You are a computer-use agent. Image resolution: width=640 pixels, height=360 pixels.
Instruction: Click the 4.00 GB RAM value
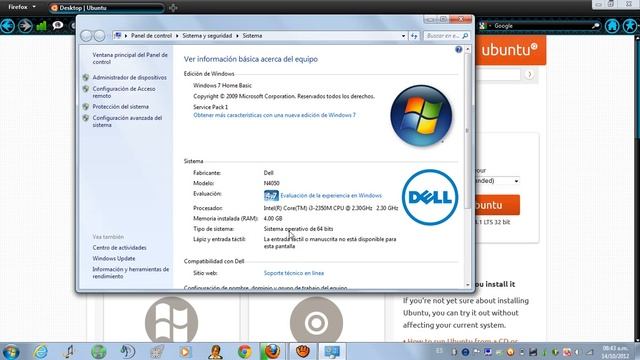click(x=273, y=218)
